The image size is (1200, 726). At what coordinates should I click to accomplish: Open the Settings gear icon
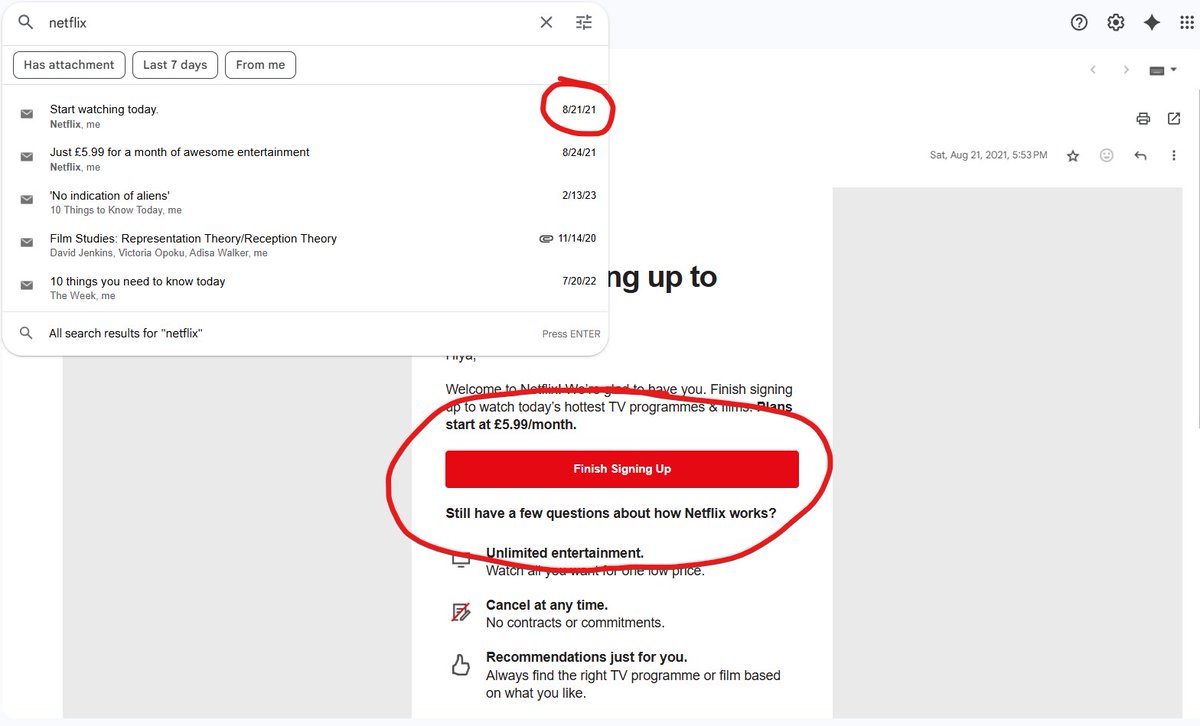(x=1116, y=22)
